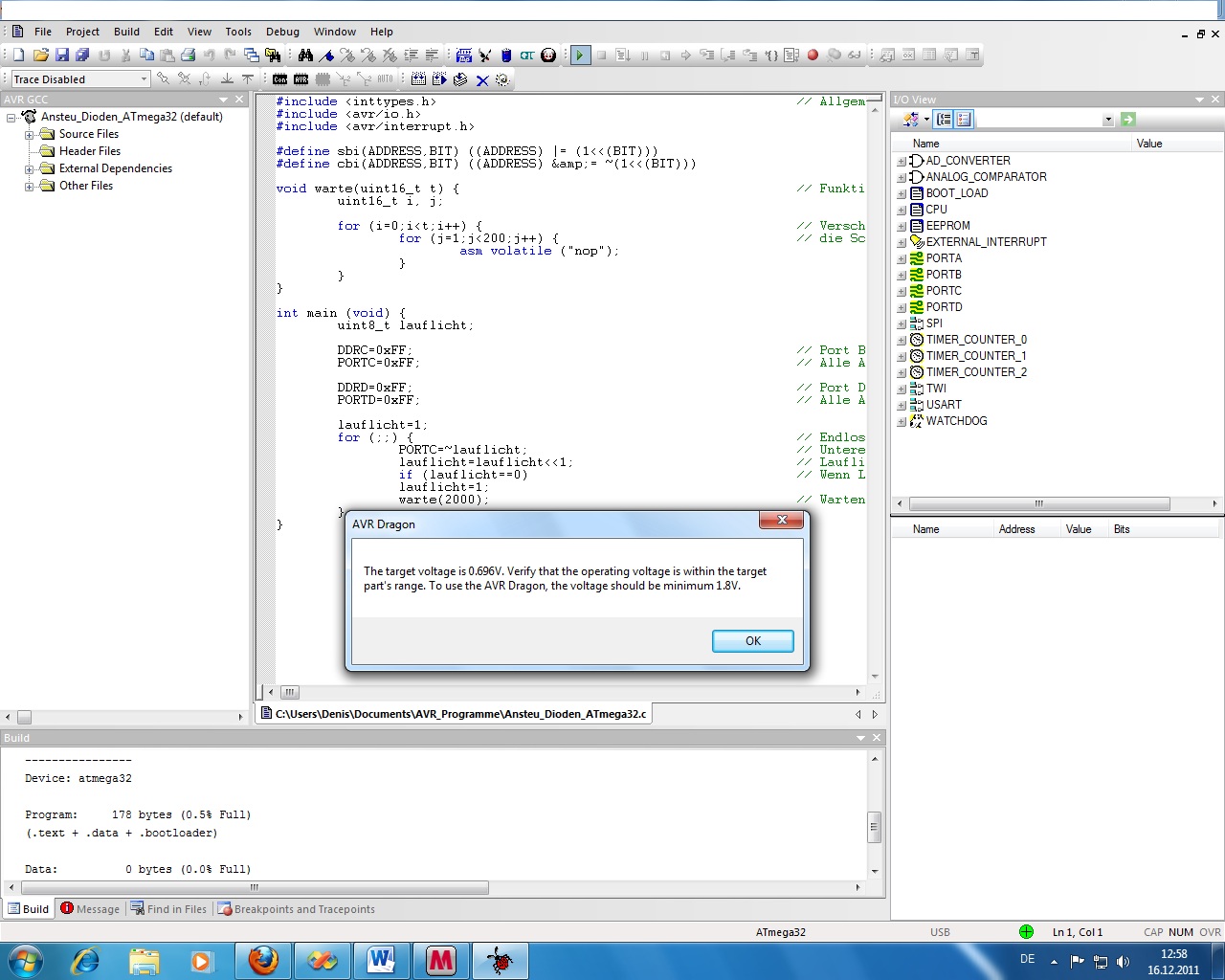
Task: Click the Header Files folder
Action: click(89, 151)
